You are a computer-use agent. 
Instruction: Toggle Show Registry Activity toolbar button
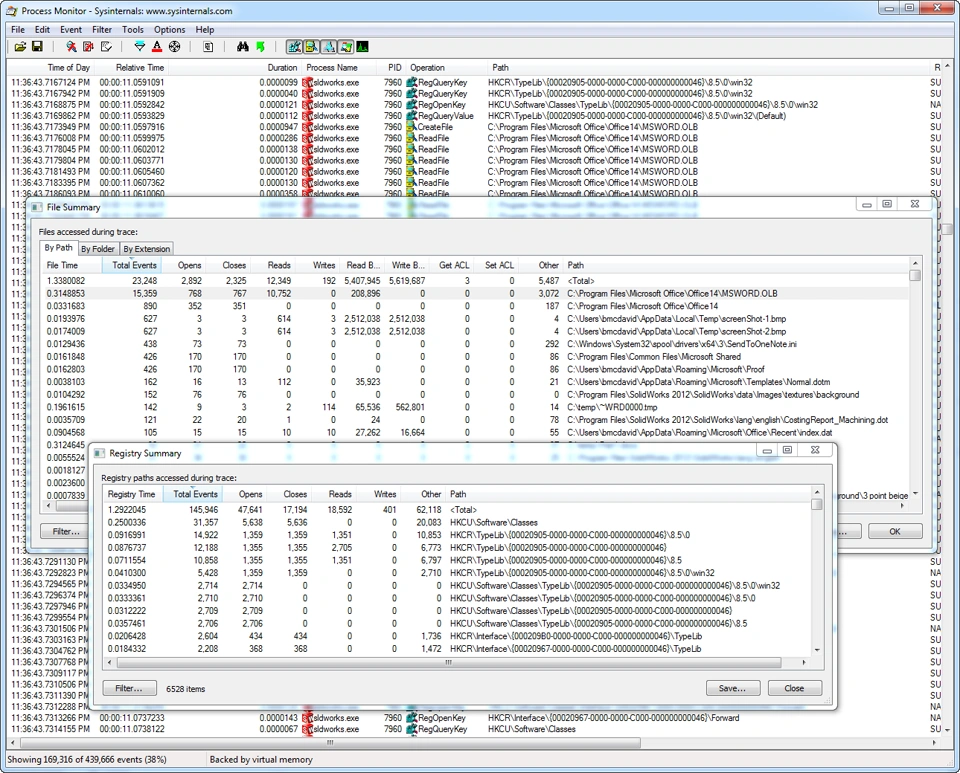(294, 47)
